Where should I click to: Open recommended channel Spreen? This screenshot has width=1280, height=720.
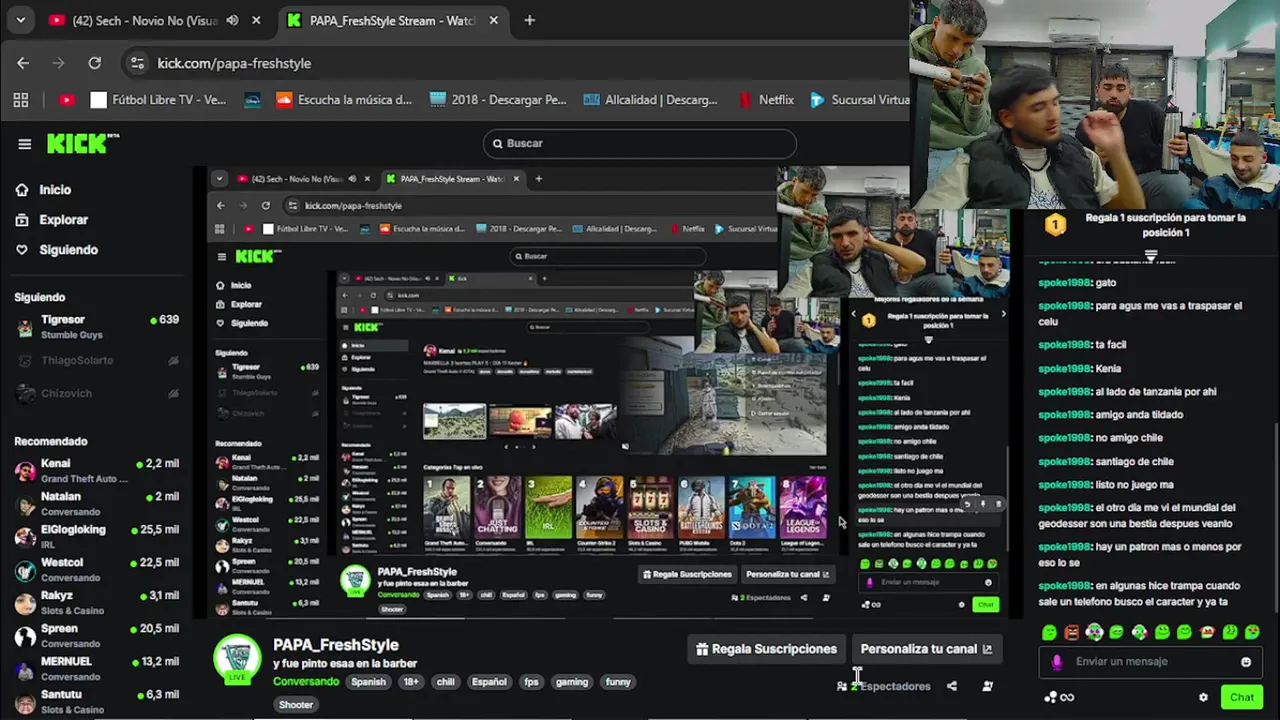pyautogui.click(x=96, y=635)
